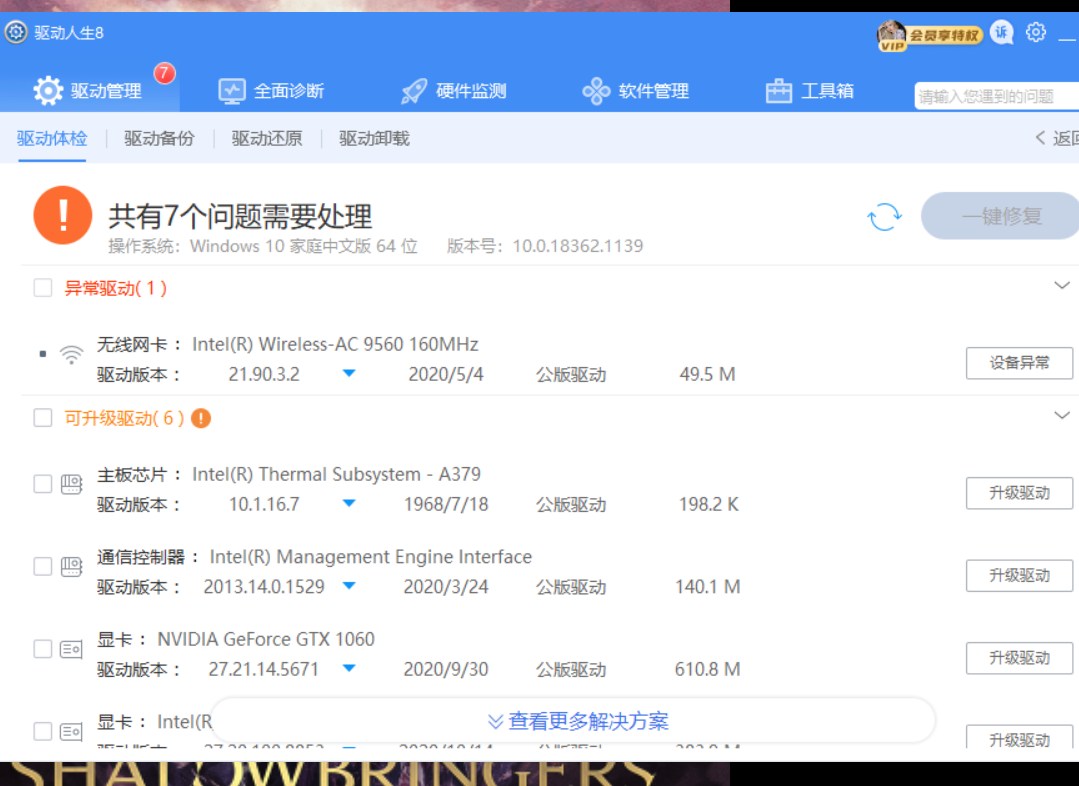Viewport: 1079px width, 786px height.
Task: Click the graphics card icon for Intel 显卡
Action: (72, 731)
